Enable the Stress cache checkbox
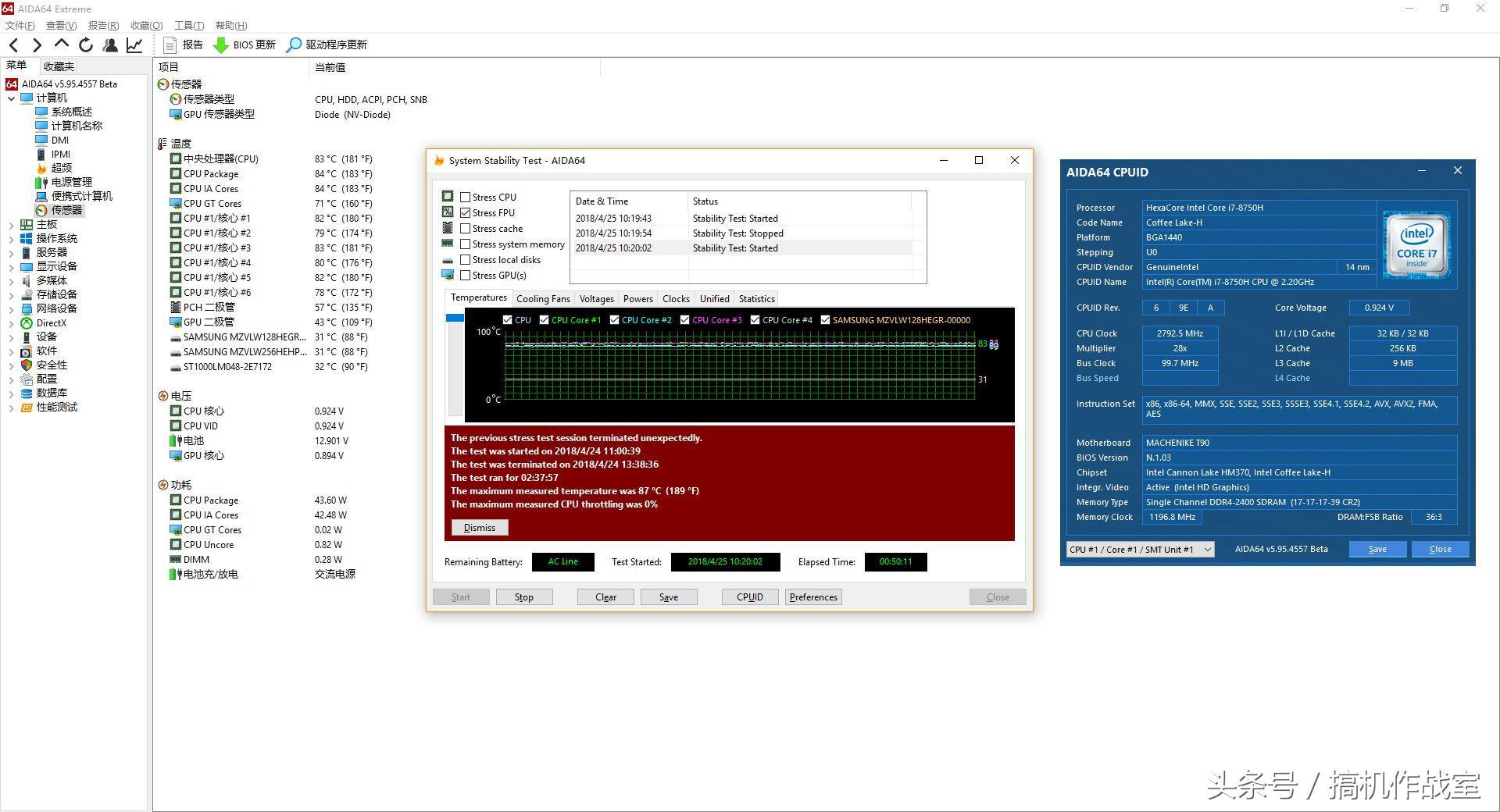Image resolution: width=1500 pixels, height=812 pixels. tap(466, 229)
